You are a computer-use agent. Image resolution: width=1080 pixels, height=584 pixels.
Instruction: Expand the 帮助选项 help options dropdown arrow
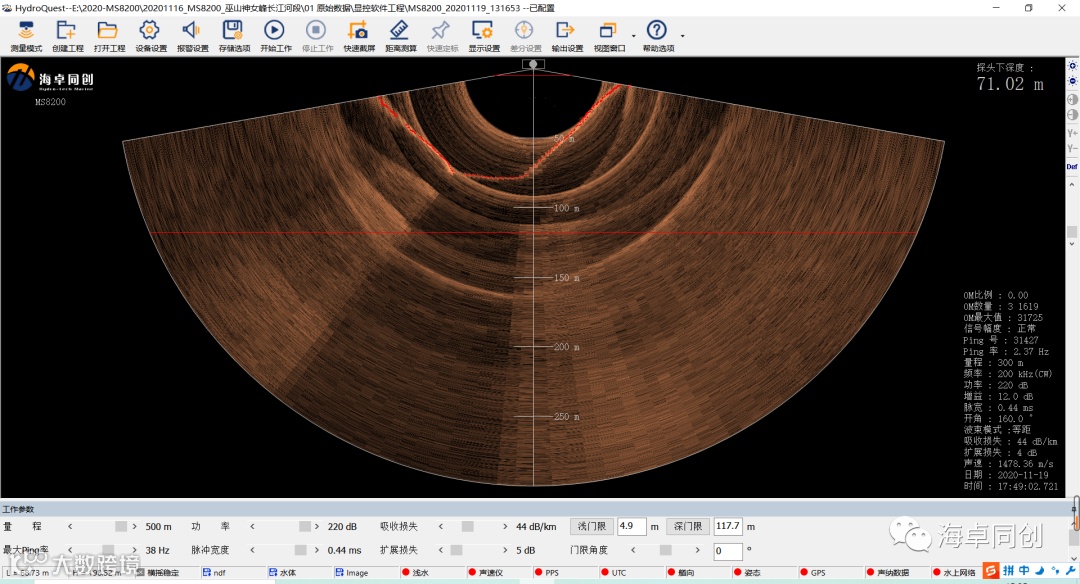point(682,36)
